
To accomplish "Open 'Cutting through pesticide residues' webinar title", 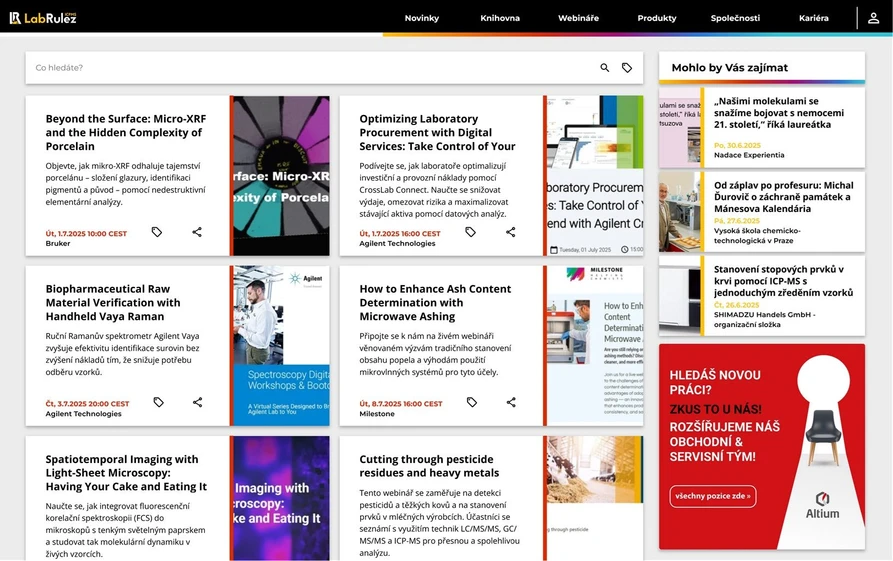I will (429, 466).
